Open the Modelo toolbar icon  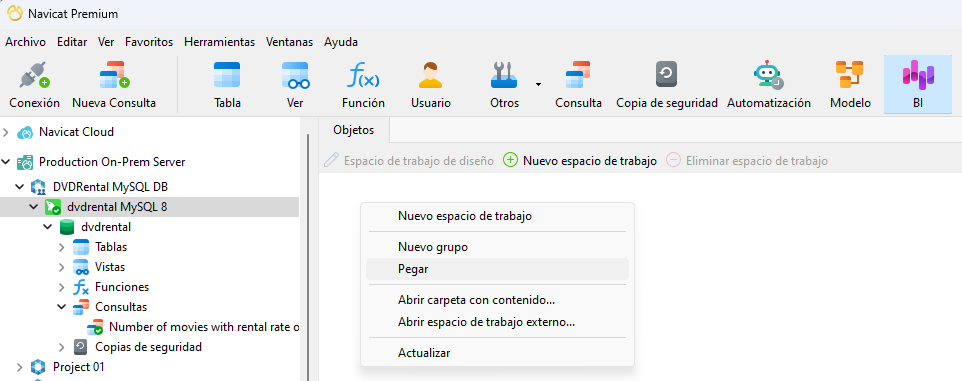[850, 75]
